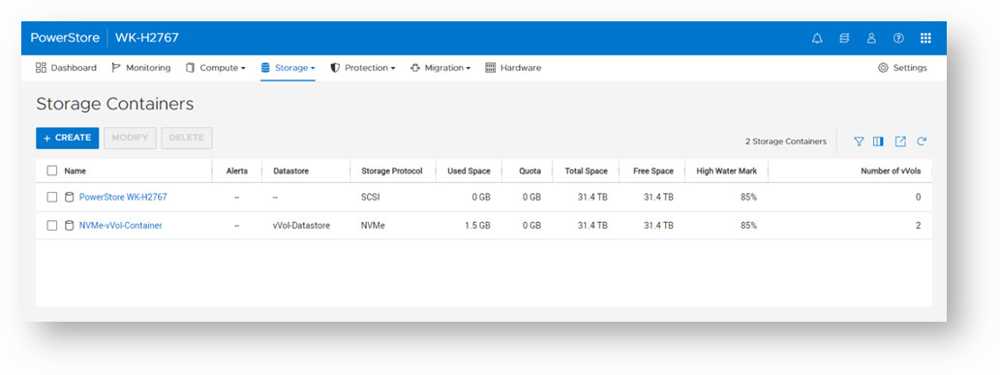Open the PowerStore WK-H2767 container link

coord(123,197)
